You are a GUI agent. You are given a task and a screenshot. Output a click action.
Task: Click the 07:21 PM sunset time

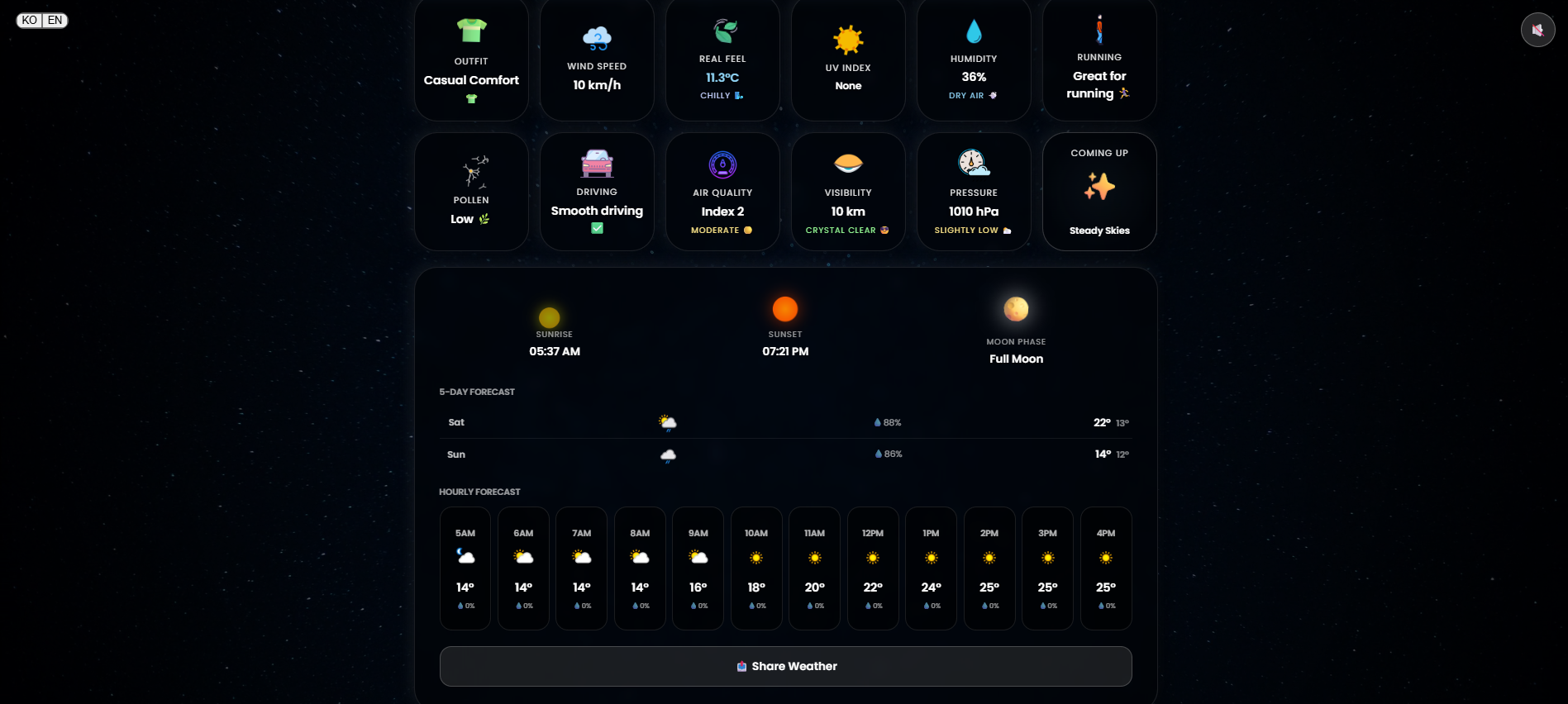point(785,351)
